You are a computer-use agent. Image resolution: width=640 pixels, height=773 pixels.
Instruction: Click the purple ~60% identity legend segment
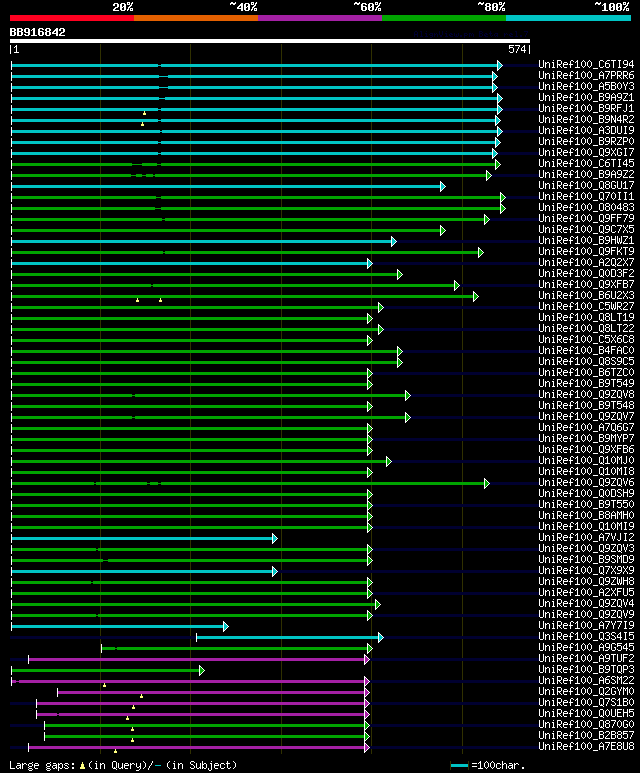pos(320,18)
